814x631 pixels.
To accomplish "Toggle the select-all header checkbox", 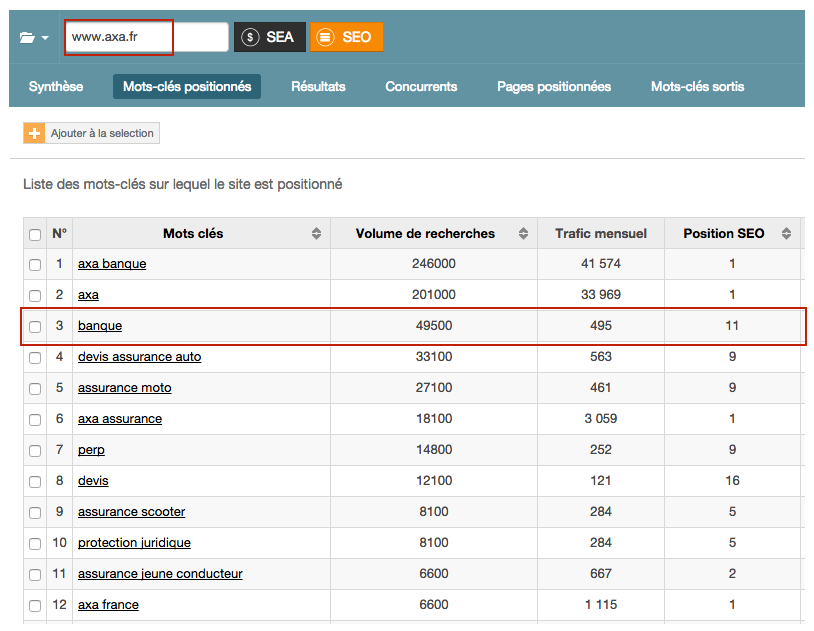I will click(x=35, y=235).
